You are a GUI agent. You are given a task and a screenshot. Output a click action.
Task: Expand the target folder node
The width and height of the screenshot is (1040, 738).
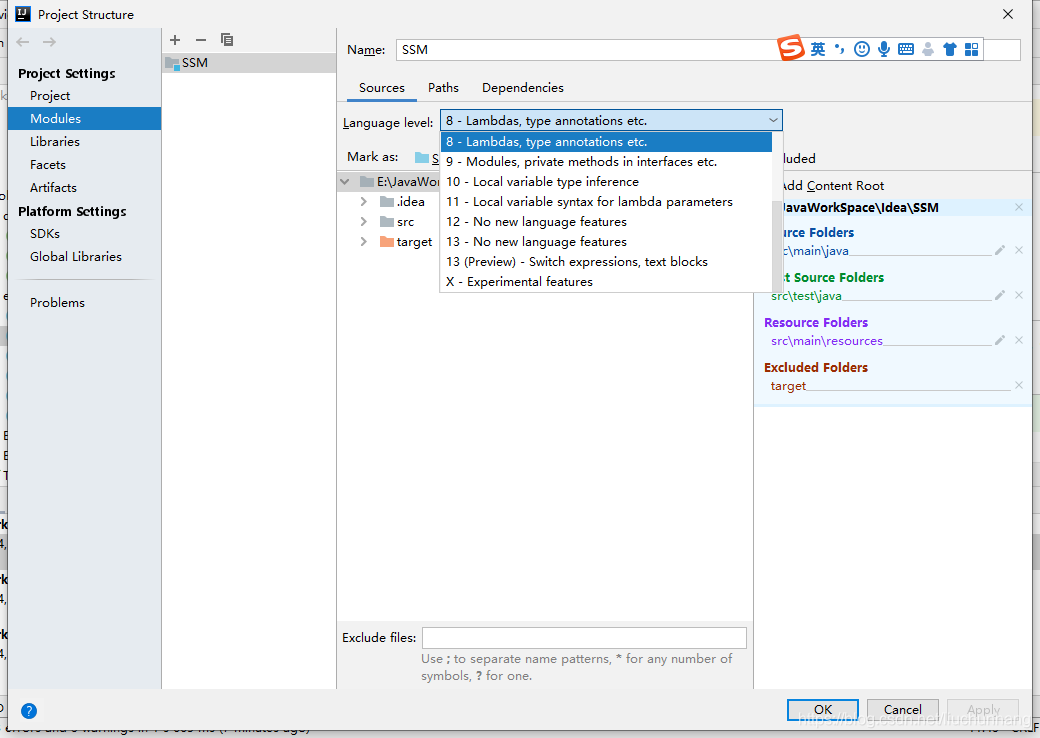coord(363,241)
